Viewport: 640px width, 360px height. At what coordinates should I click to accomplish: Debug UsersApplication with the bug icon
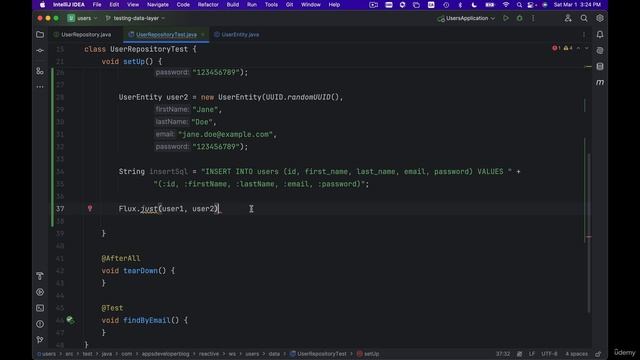(519, 18)
